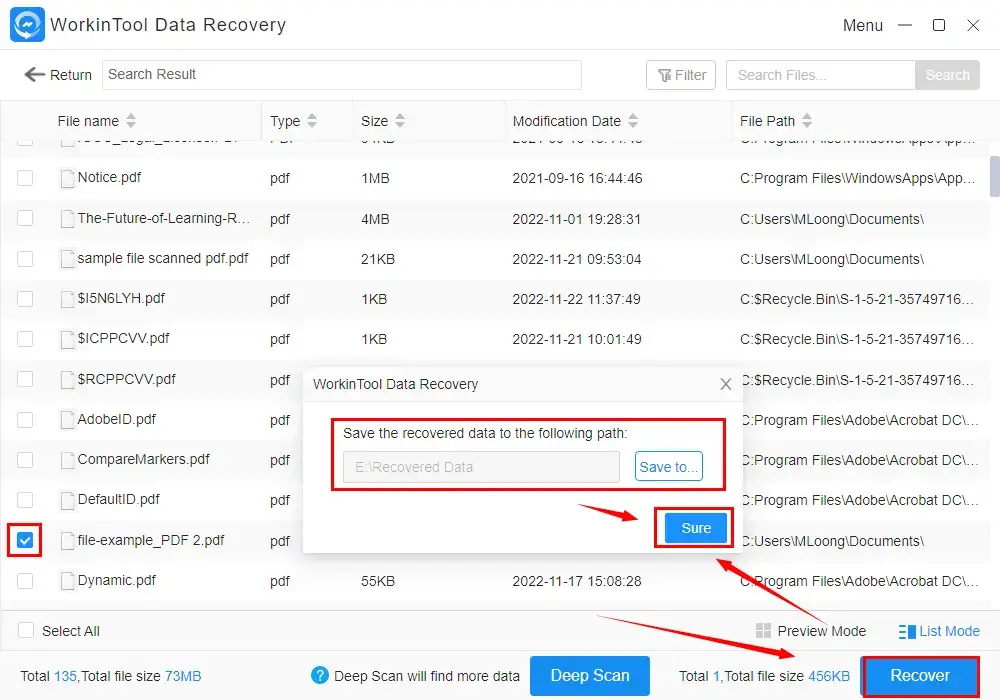Check the sample file scanned pdf.pdf checkbox
The height and width of the screenshot is (700, 1000).
pos(25,258)
